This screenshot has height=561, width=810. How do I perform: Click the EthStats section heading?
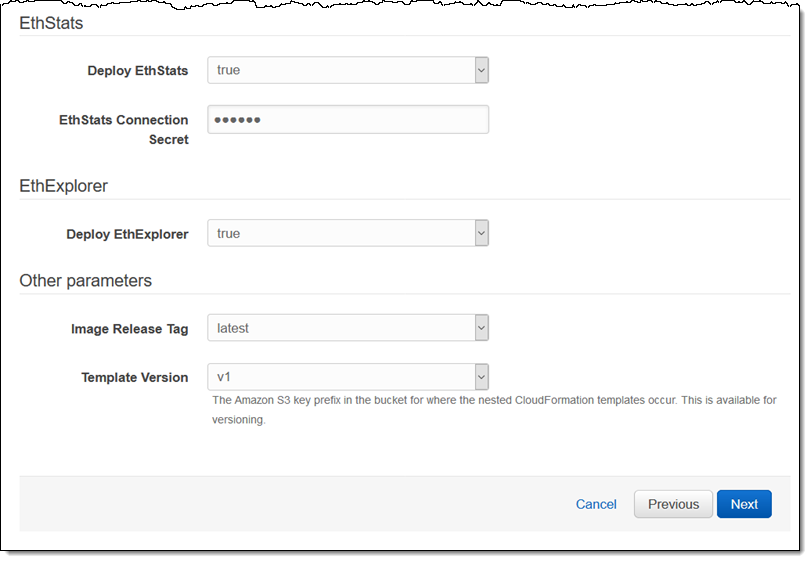[51, 21]
